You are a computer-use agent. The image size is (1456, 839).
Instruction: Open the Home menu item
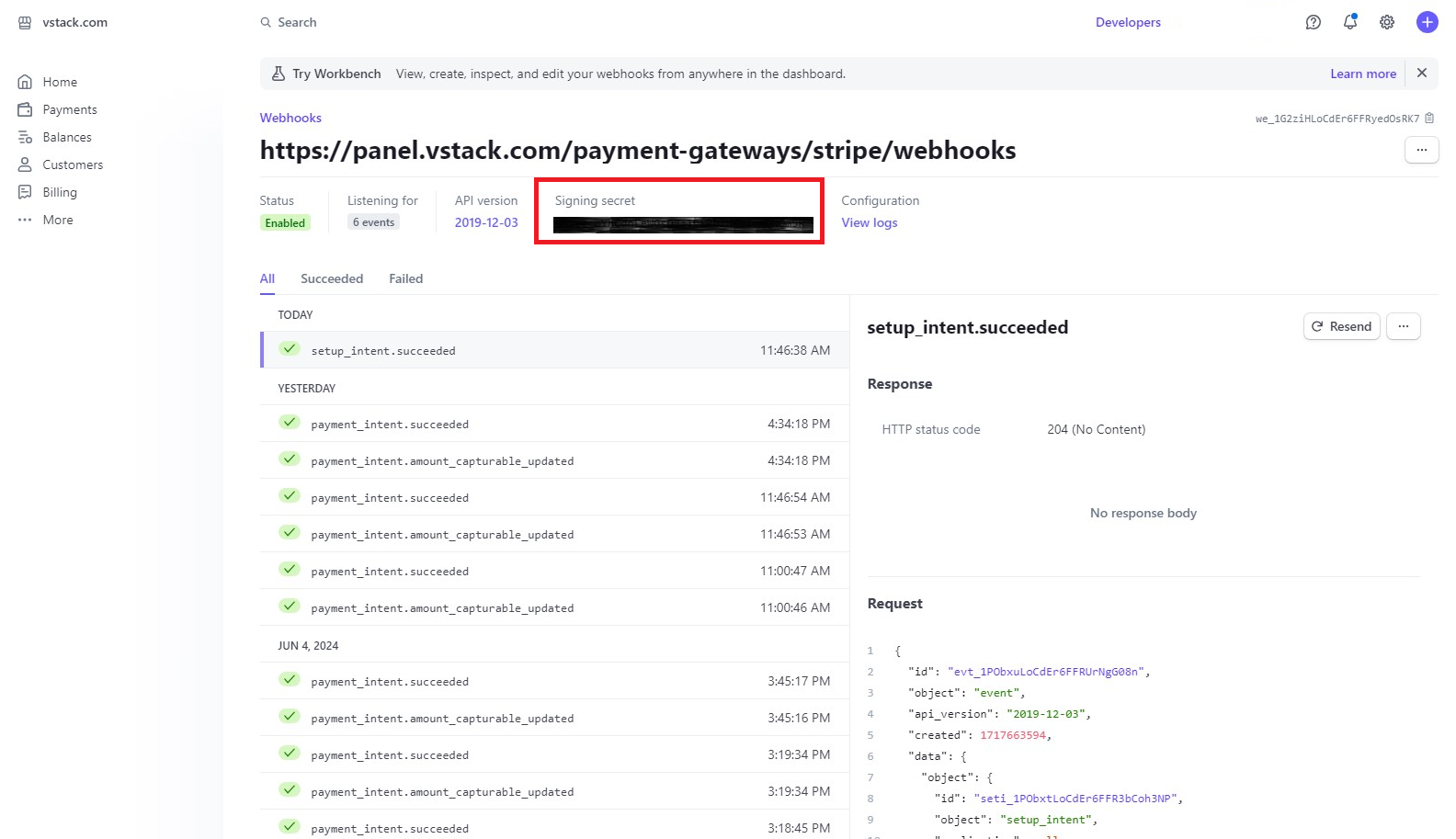click(60, 82)
